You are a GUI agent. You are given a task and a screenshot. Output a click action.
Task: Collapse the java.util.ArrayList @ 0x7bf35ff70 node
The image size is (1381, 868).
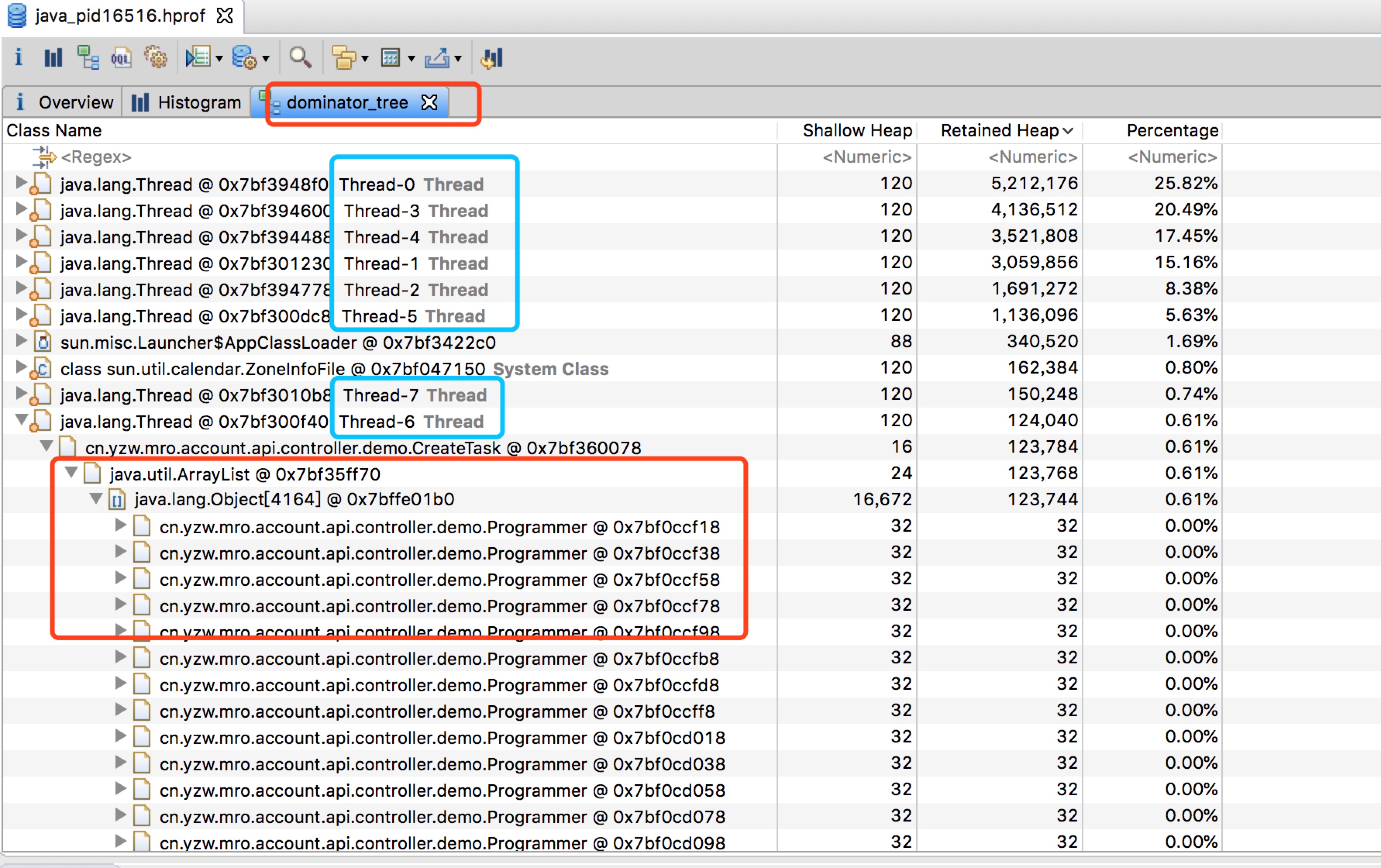(71, 472)
